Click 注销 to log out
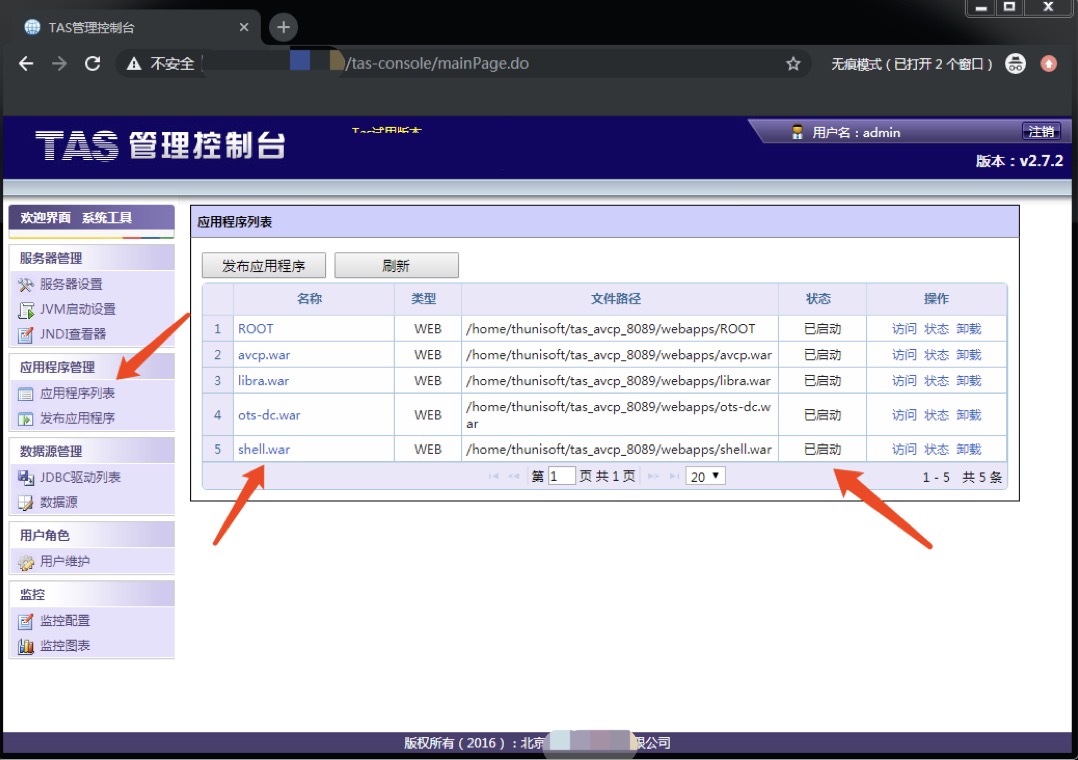This screenshot has height=760, width=1078. point(1041,132)
